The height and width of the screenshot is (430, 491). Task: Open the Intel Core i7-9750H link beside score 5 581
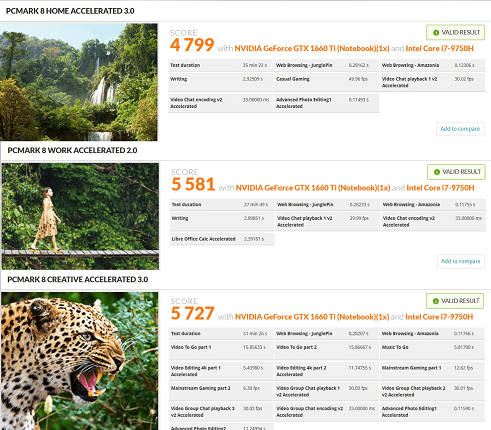pyautogui.click(x=440, y=188)
